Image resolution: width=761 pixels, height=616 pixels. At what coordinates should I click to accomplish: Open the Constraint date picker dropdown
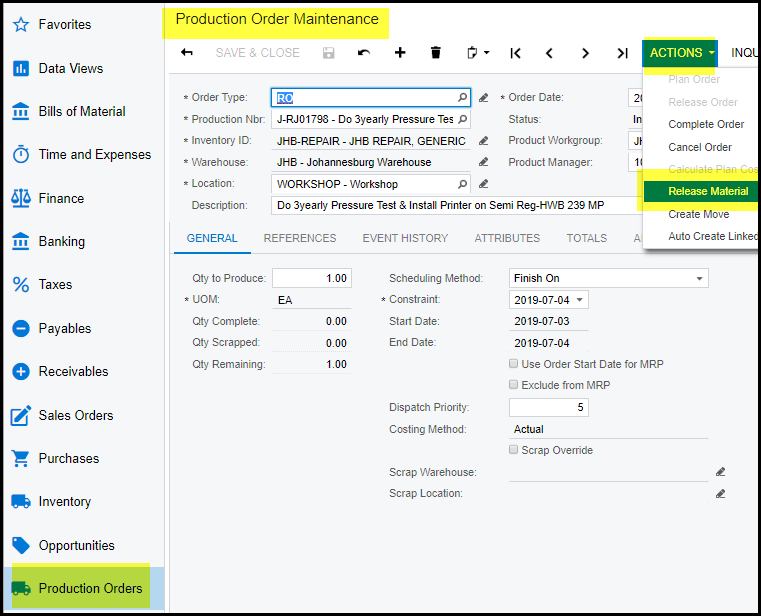580,300
